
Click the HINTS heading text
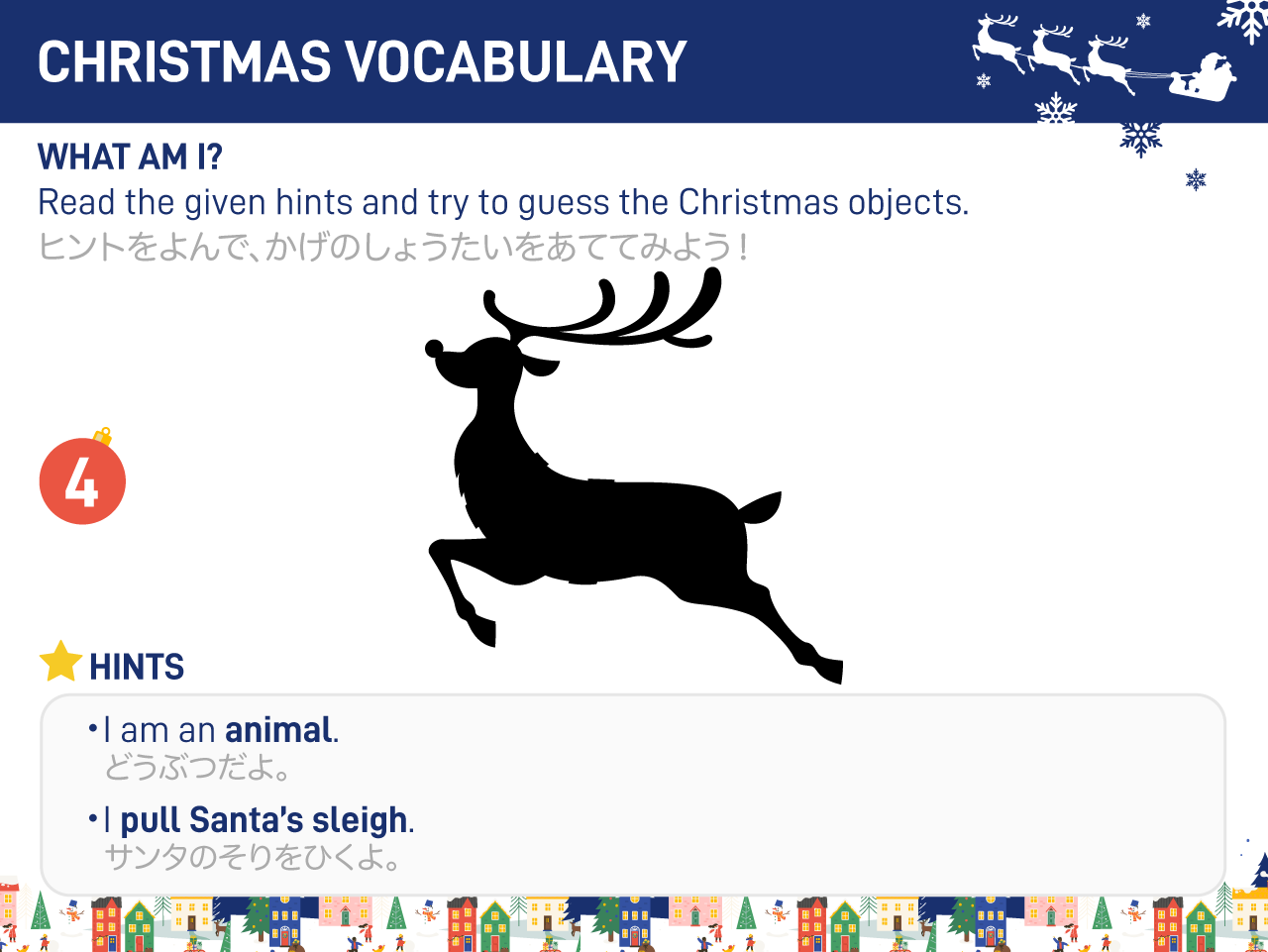137,667
